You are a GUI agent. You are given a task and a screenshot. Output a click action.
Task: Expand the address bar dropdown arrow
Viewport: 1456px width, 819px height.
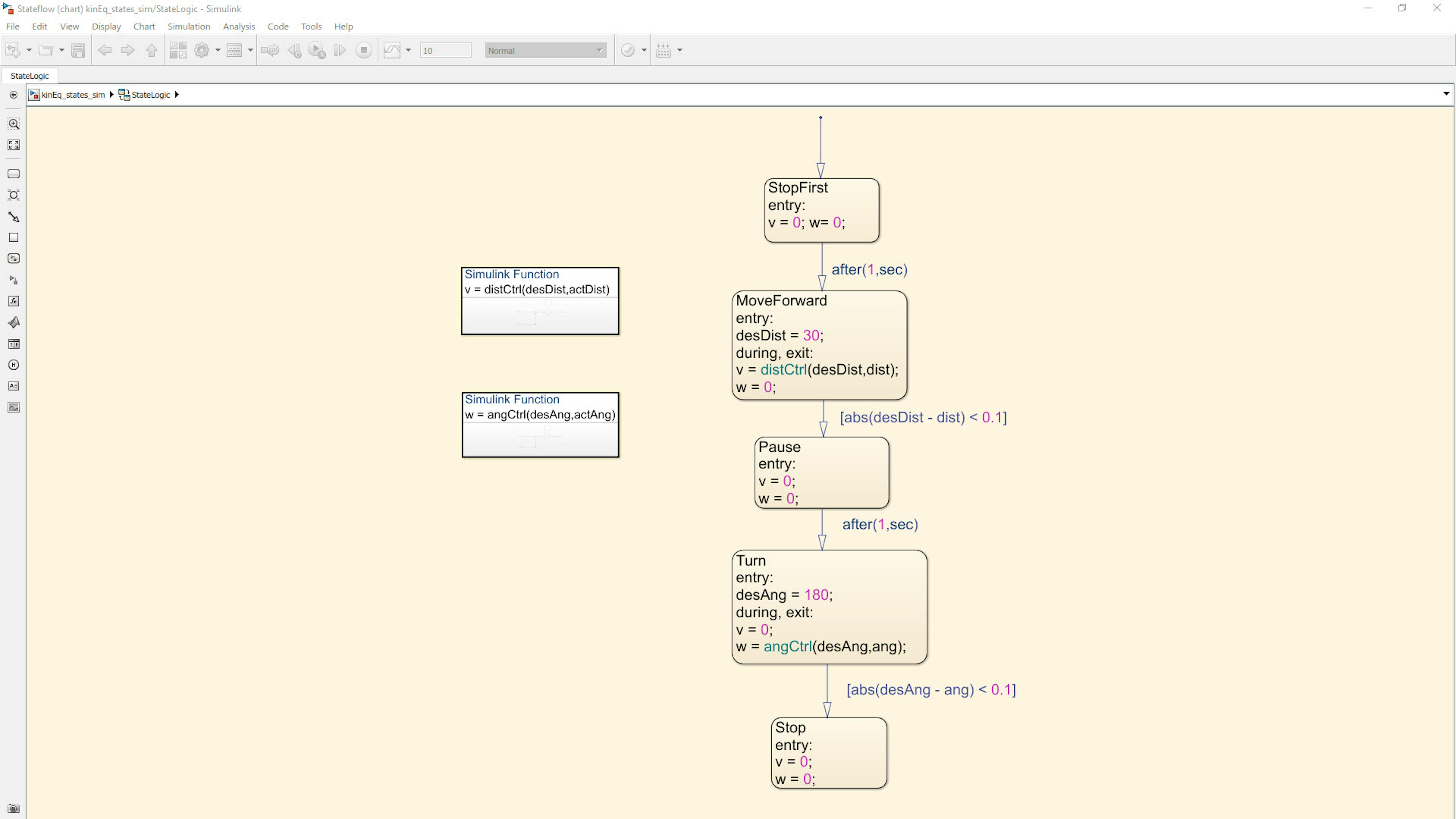[x=1446, y=94]
